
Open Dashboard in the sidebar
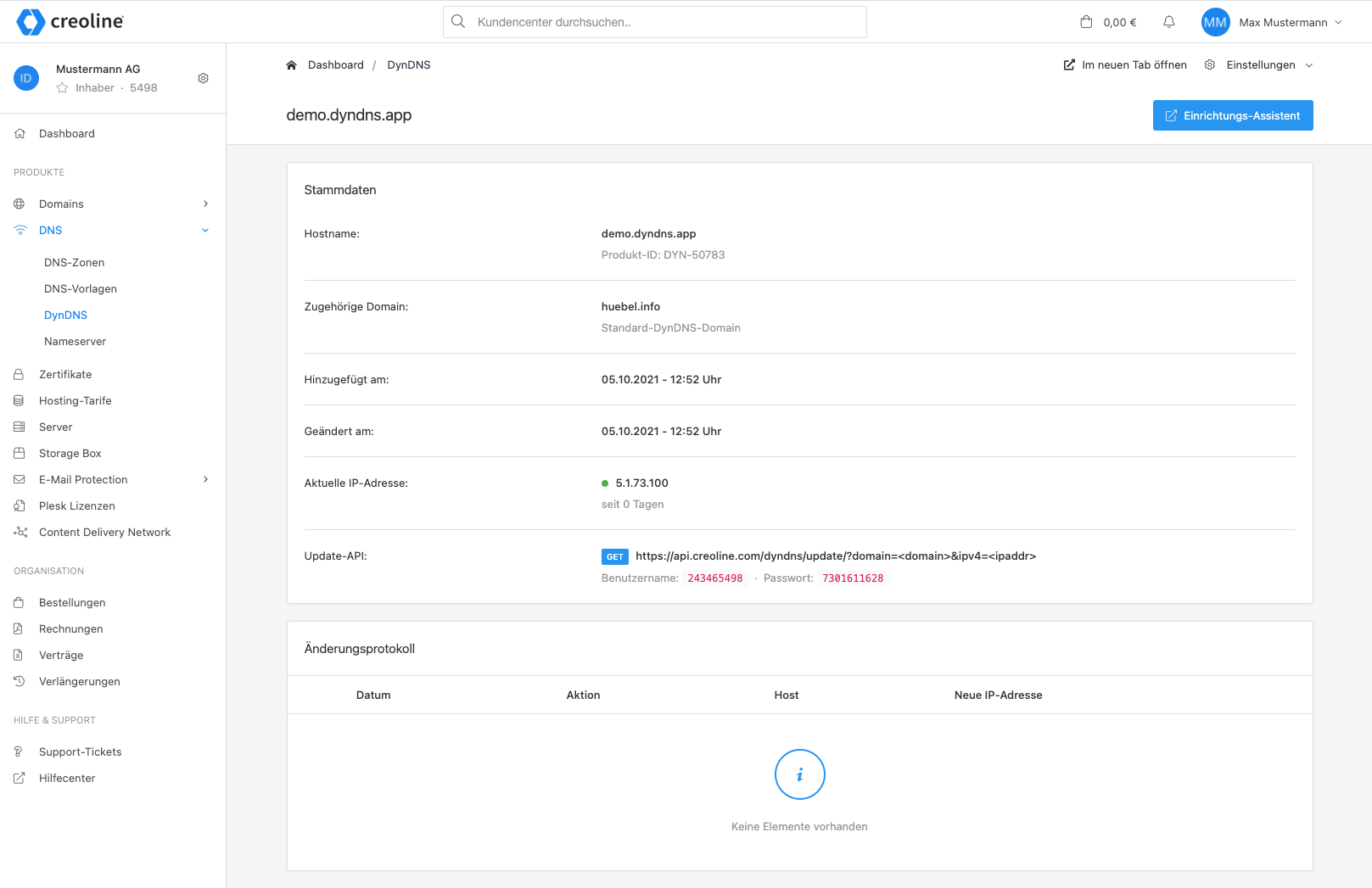coord(67,134)
